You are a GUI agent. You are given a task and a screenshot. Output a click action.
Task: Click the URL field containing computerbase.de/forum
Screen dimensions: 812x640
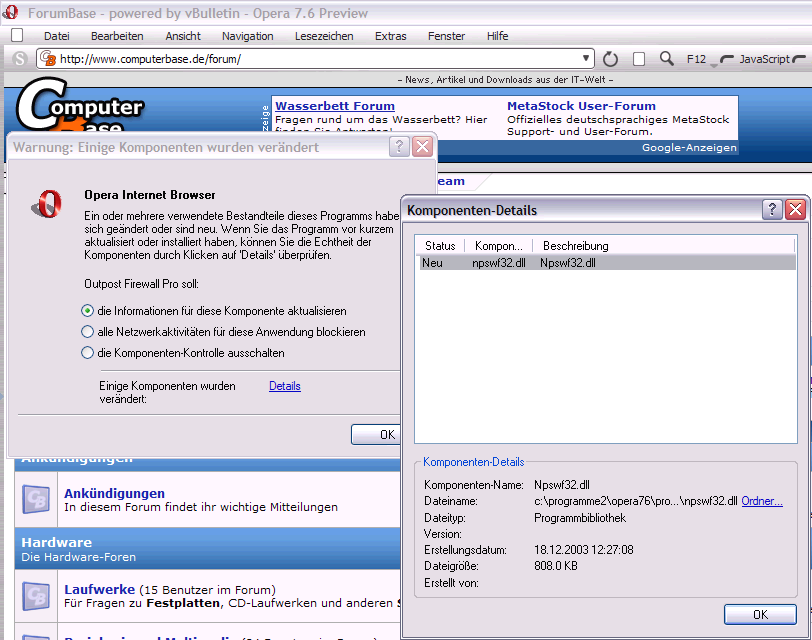316,59
